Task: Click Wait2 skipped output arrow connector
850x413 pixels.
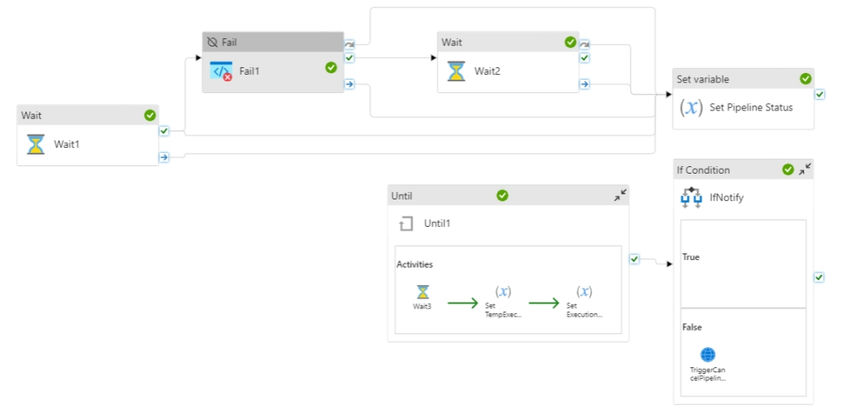Action: click(x=584, y=44)
